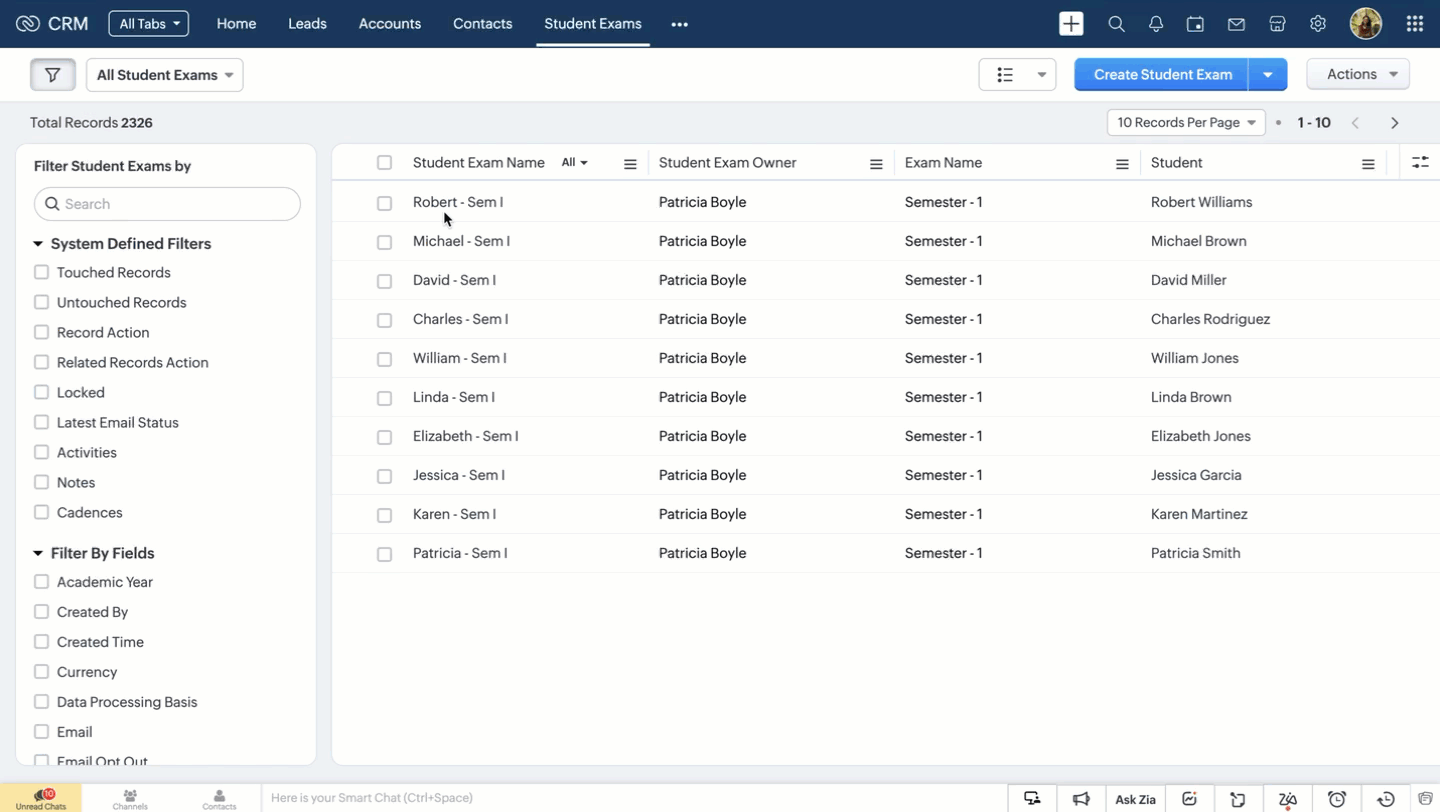Open the list view type dropdown
1440x812 pixels.
click(1017, 75)
